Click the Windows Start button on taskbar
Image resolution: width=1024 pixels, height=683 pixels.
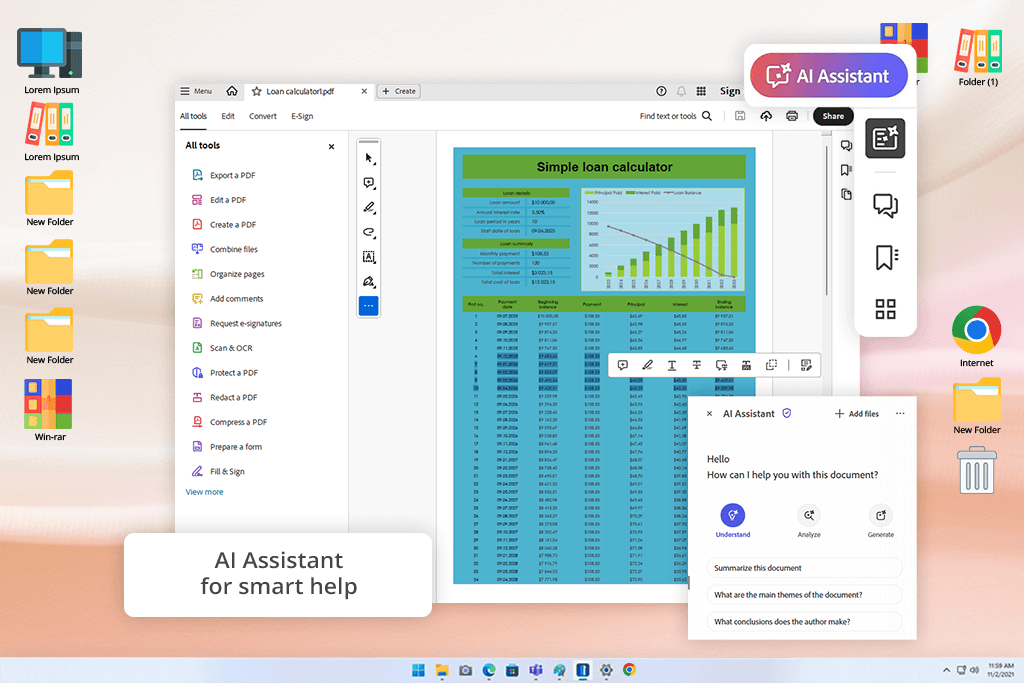point(419,670)
